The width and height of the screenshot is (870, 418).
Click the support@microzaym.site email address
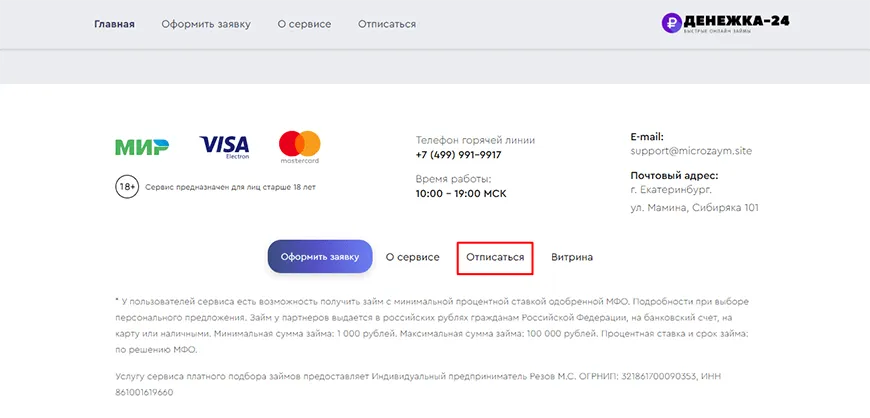tap(691, 151)
